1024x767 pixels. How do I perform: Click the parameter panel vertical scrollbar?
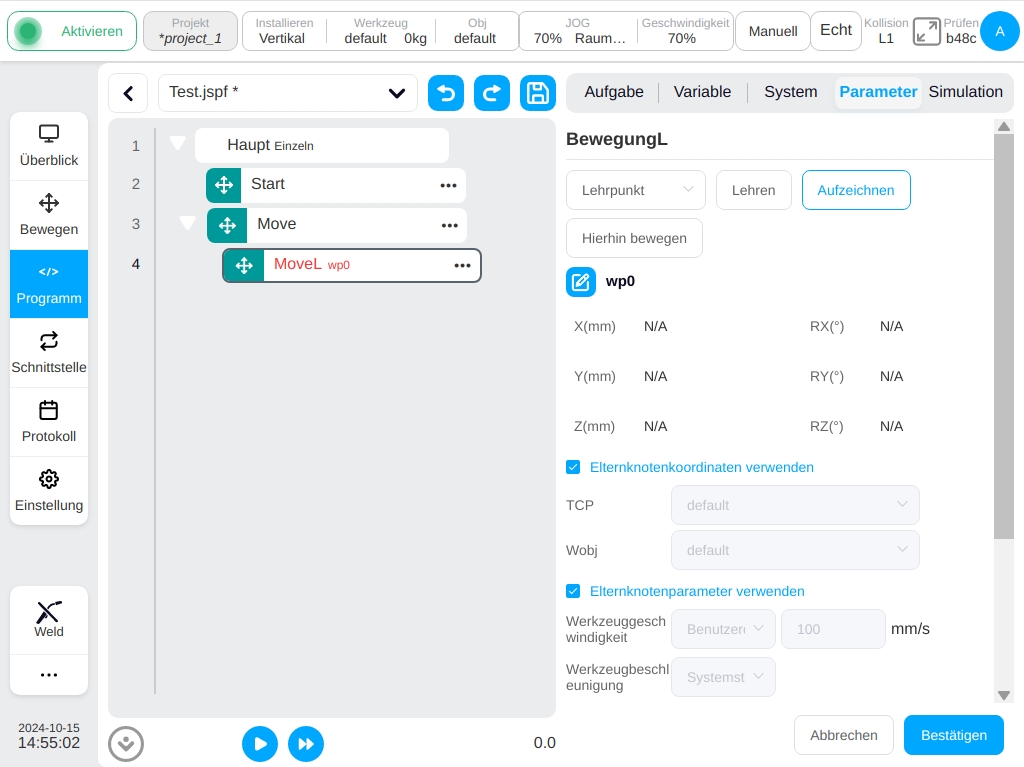click(x=1004, y=336)
